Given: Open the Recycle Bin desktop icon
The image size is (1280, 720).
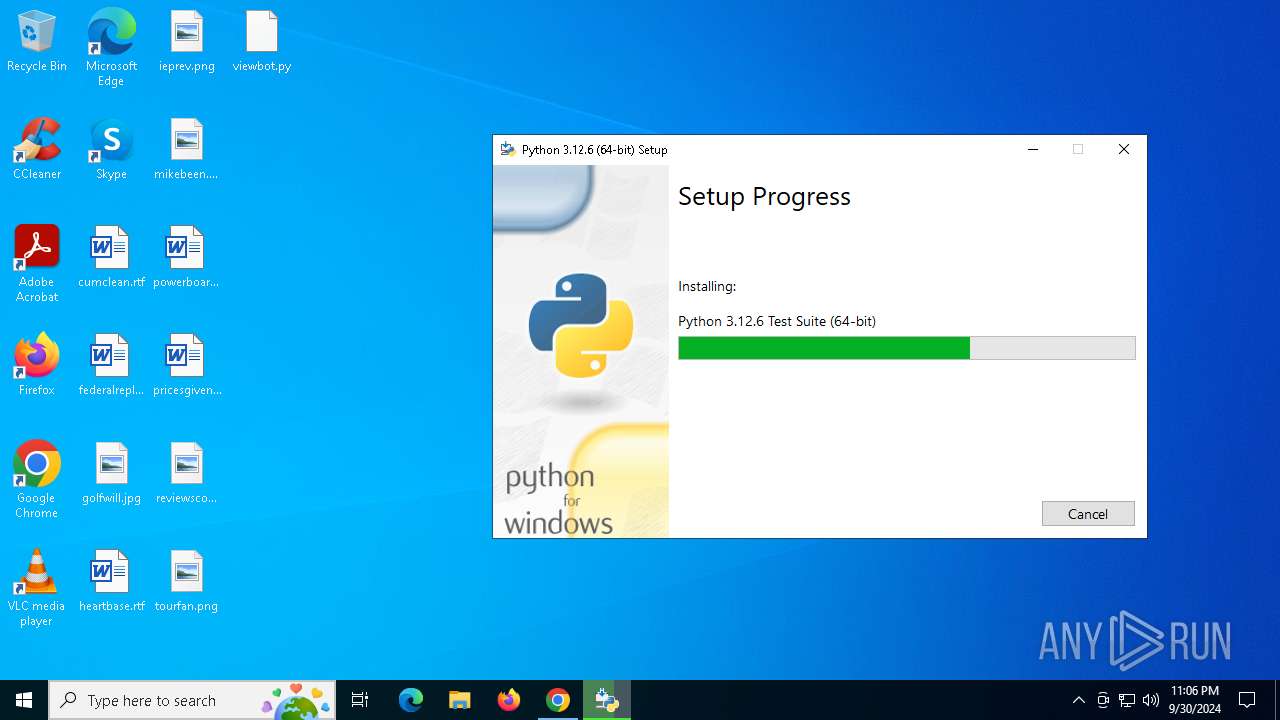Looking at the screenshot, I should (37, 42).
